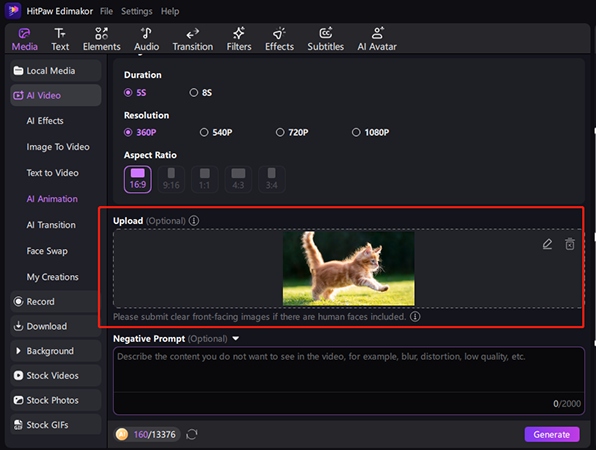Open the Help menu

(170, 11)
